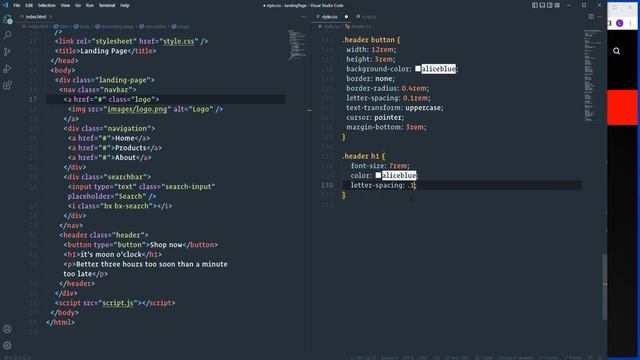Screen dimensions: 640x360
Task: Click the nav.navbar breadcrumb
Action: tap(153, 27)
